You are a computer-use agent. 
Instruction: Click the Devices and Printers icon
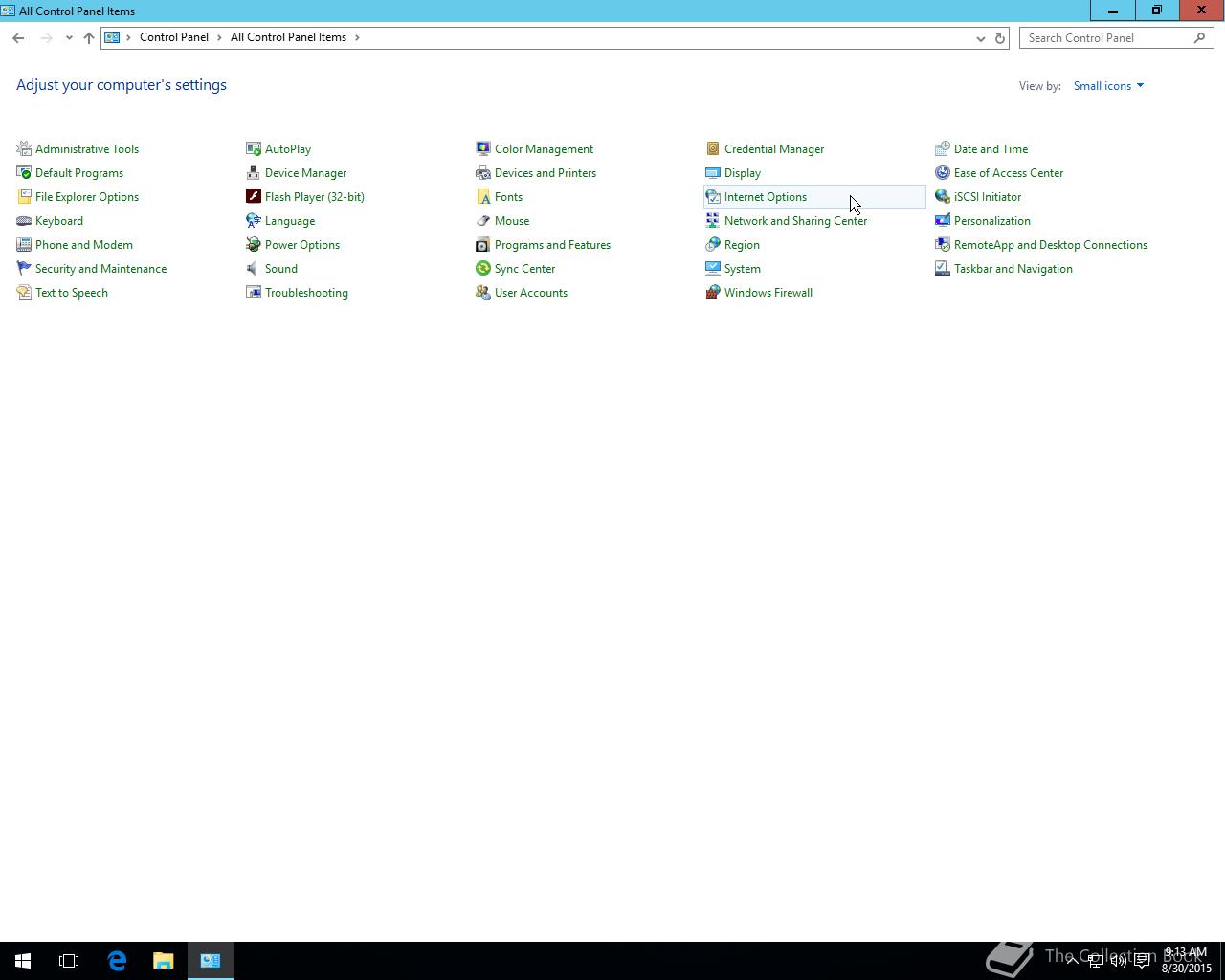click(483, 172)
